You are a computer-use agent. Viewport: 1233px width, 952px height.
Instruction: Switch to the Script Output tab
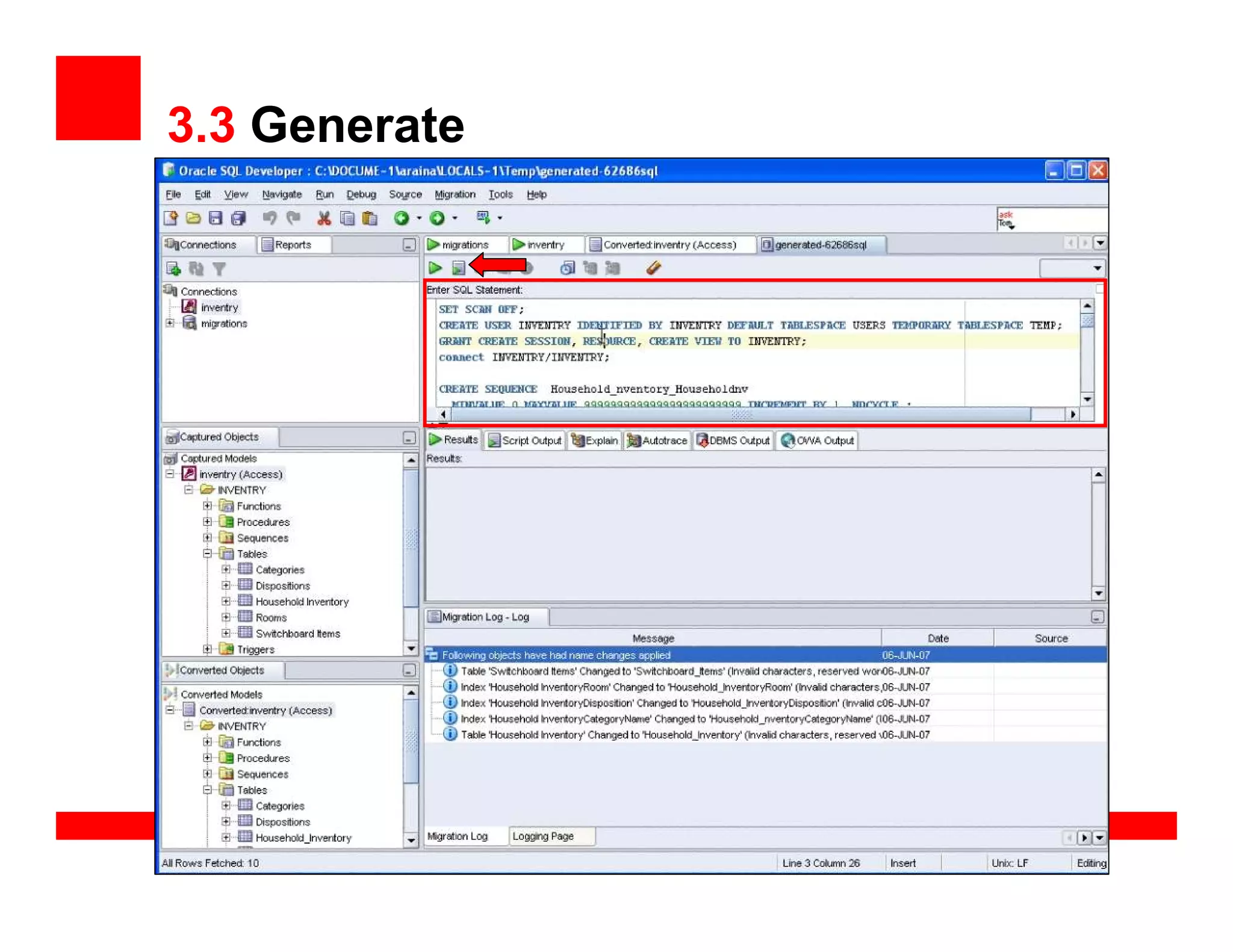tap(525, 440)
